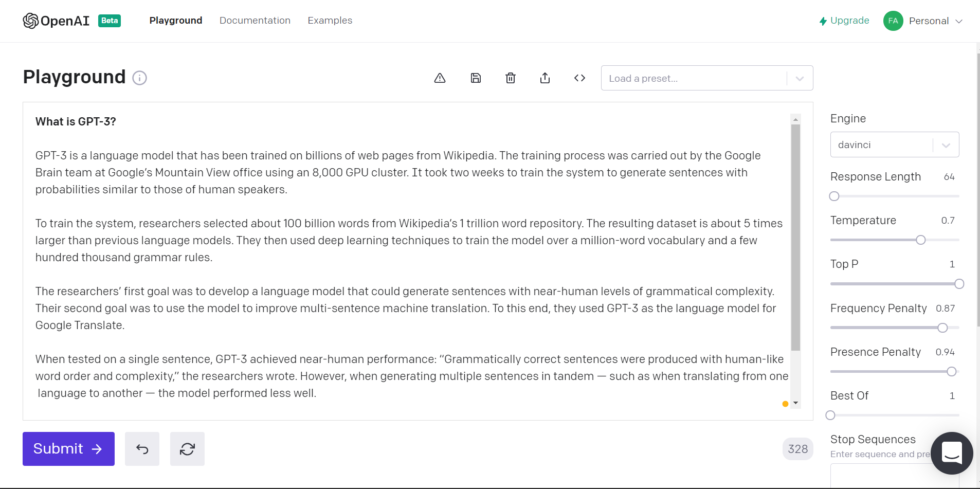Click the 'What is GPT-3?' prompt text
Viewport: 980px width, 489px height.
pos(76,121)
